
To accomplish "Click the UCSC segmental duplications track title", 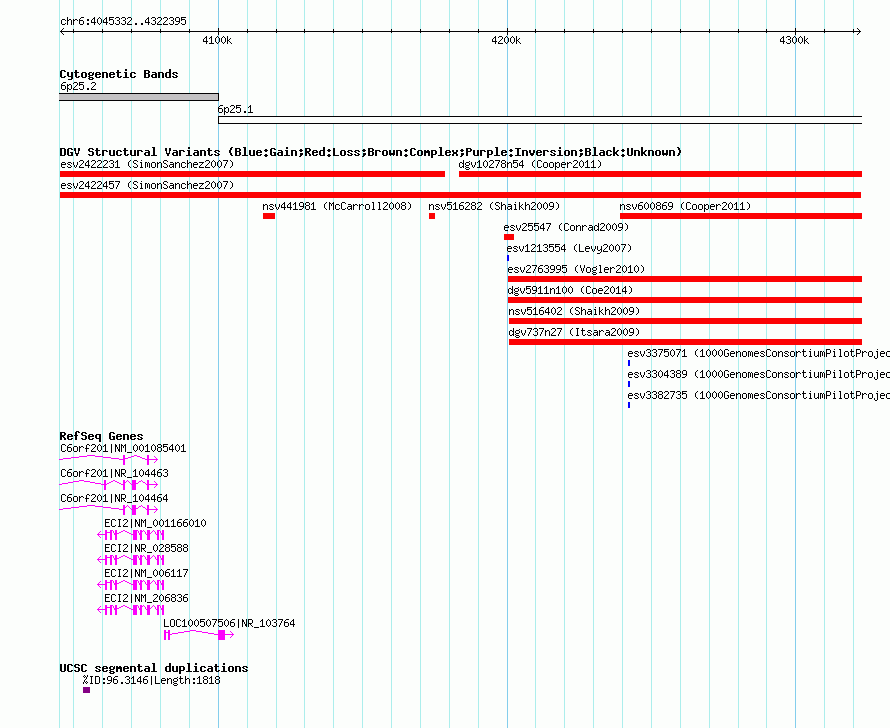I will (x=154, y=668).
